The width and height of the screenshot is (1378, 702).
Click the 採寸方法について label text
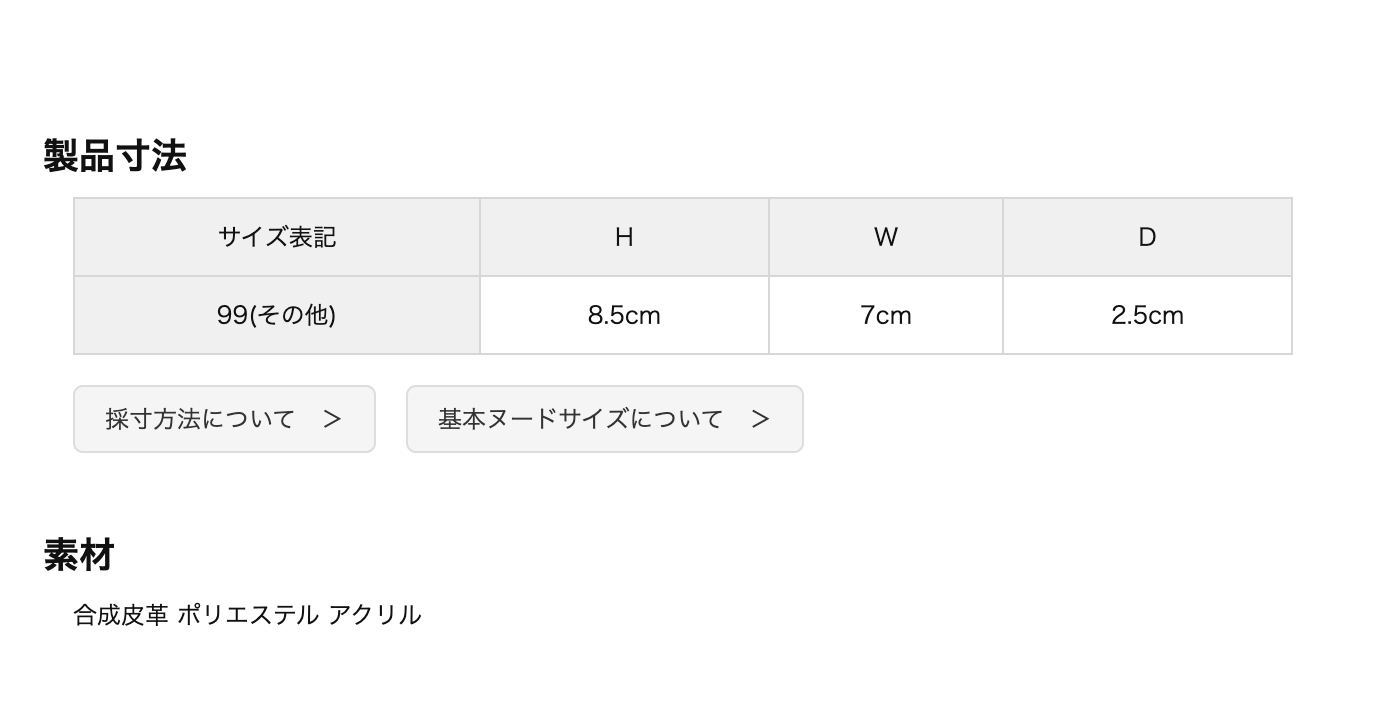200,419
